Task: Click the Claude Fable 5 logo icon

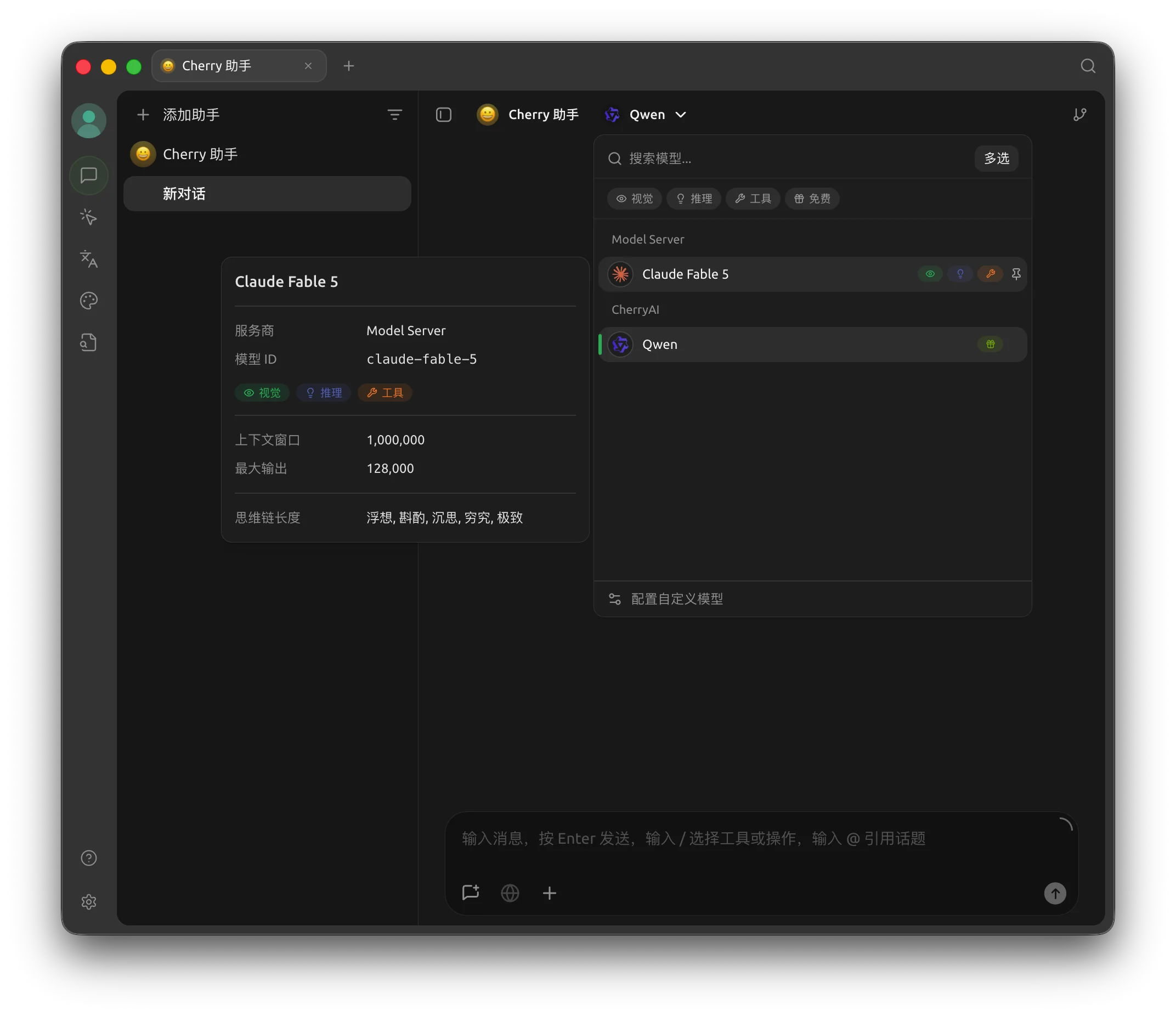Action: click(x=620, y=274)
